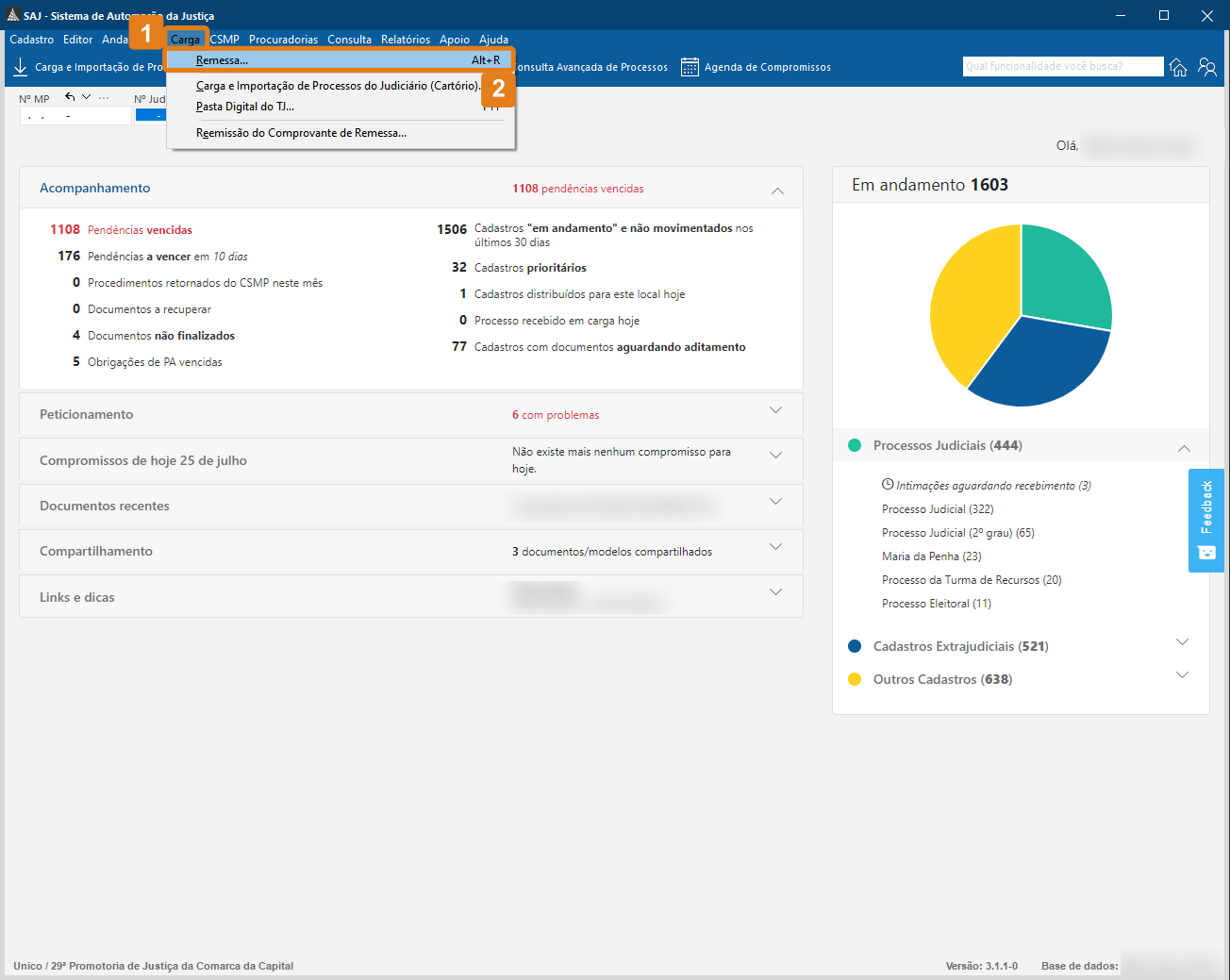Click the home icon in toolbar
This screenshot has height=980, width=1230.
(1178, 67)
